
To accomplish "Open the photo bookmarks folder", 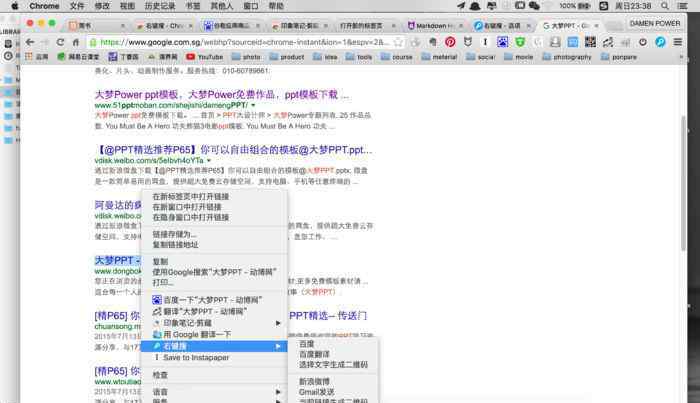I will [x=246, y=57].
